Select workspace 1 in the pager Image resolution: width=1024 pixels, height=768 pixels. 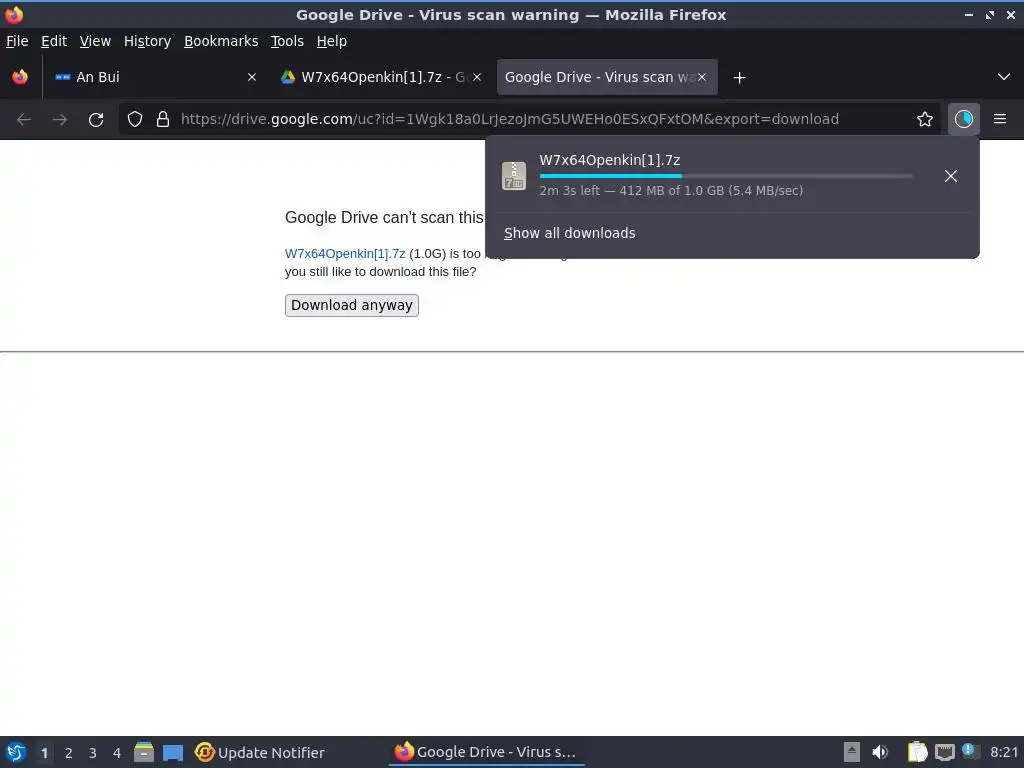44,753
